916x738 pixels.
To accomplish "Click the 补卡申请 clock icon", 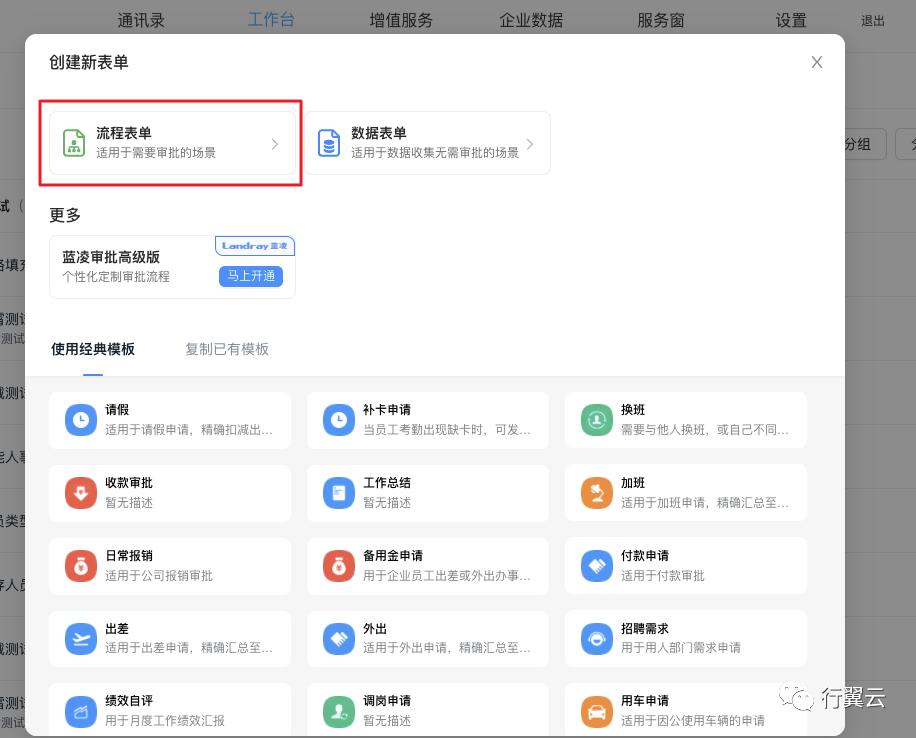I will coord(338,419).
